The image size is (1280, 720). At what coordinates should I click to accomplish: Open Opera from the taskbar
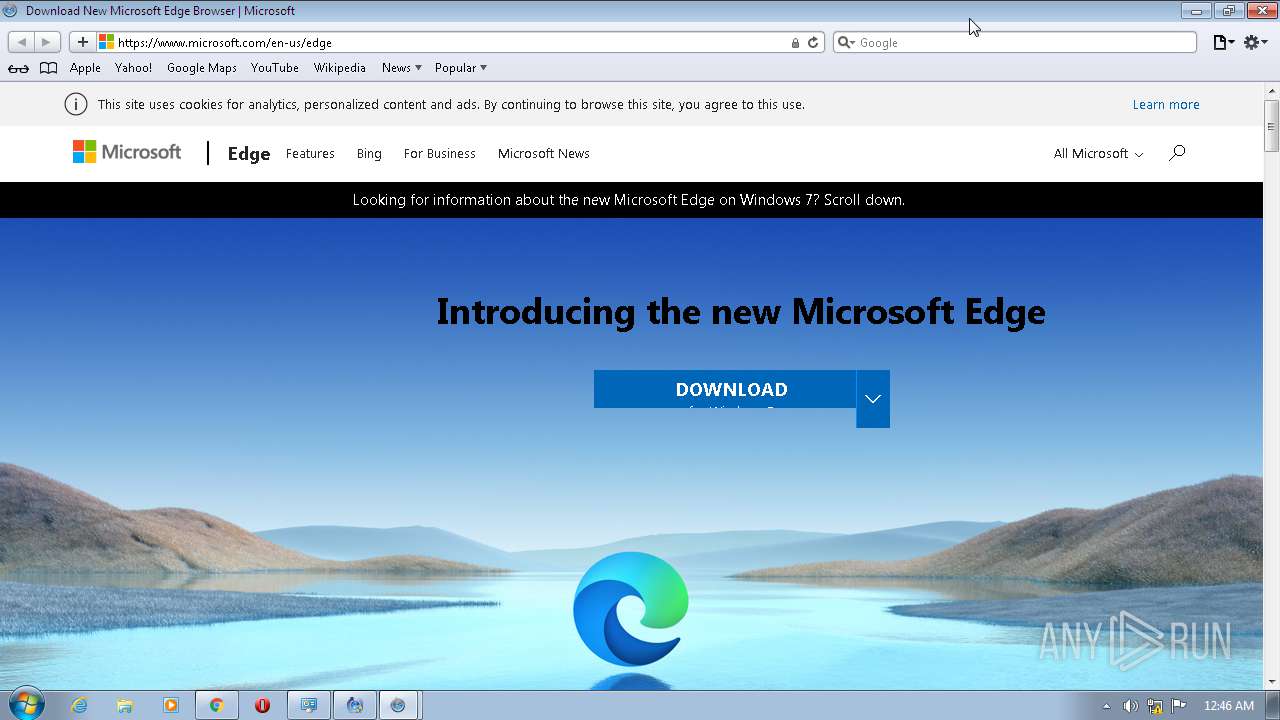[x=262, y=705]
